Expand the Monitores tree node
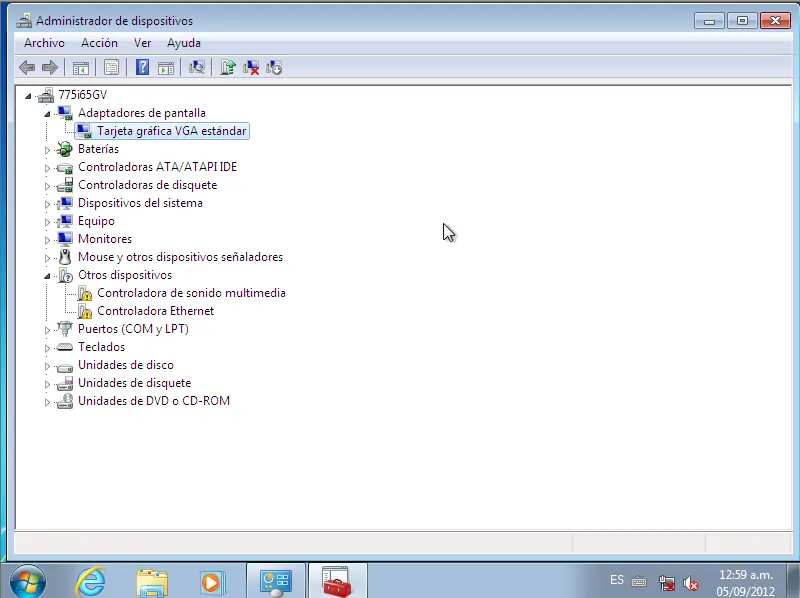Viewport: 800px width, 598px height. [49, 239]
